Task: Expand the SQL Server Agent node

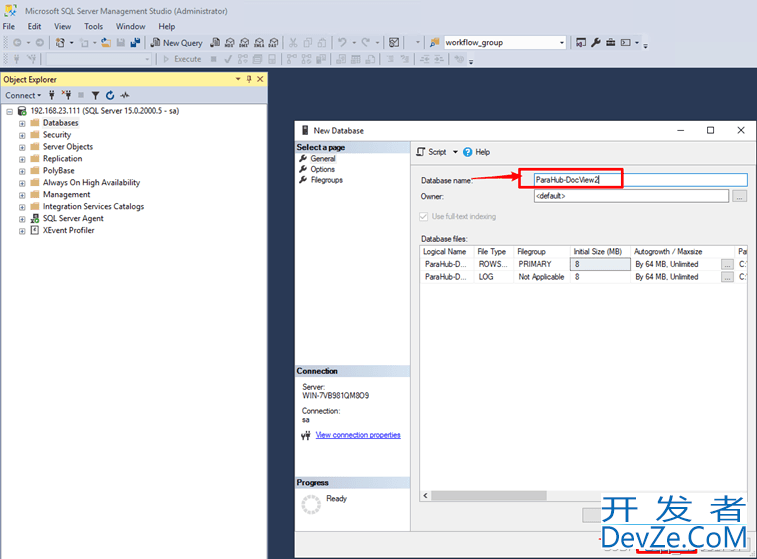Action: tap(22, 219)
